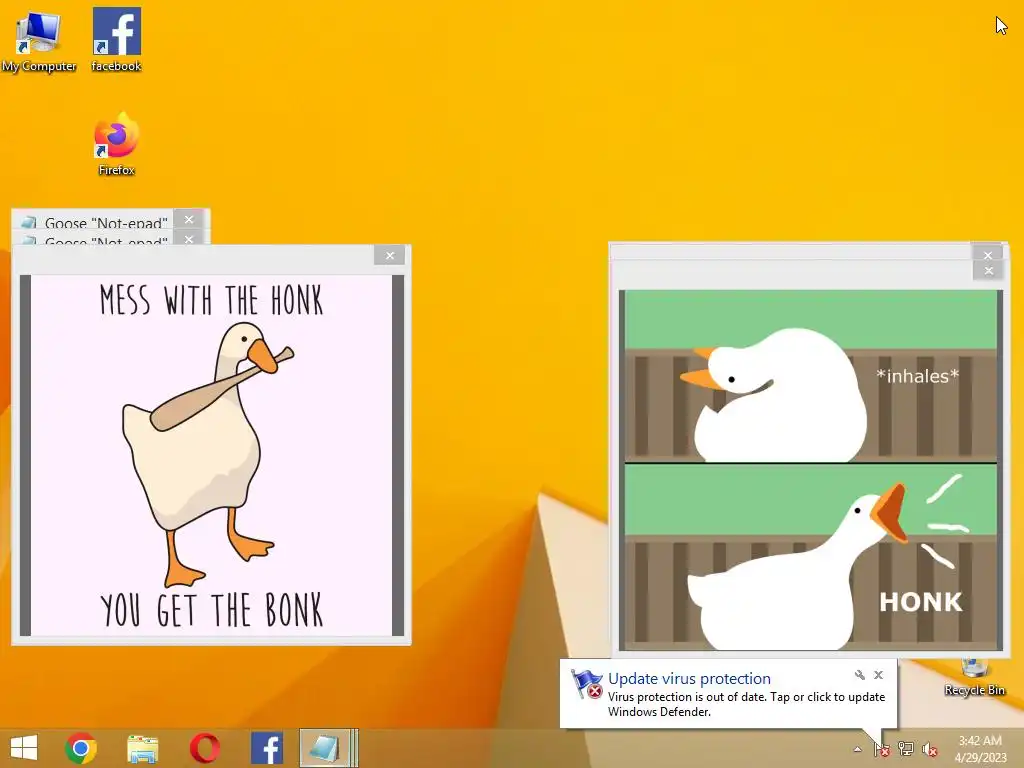
Task: Open the facebook desktop shortcut
Action: click(x=116, y=40)
